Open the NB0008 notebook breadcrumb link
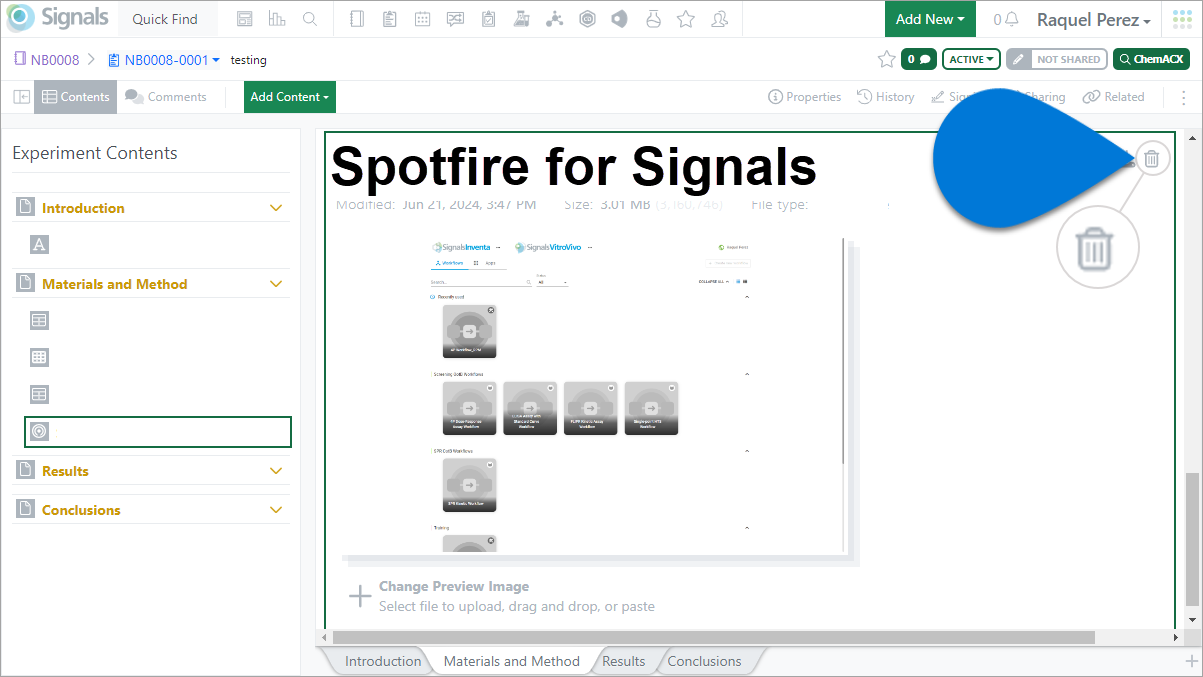Screen dimensions: 1203x677 click(x=47, y=60)
